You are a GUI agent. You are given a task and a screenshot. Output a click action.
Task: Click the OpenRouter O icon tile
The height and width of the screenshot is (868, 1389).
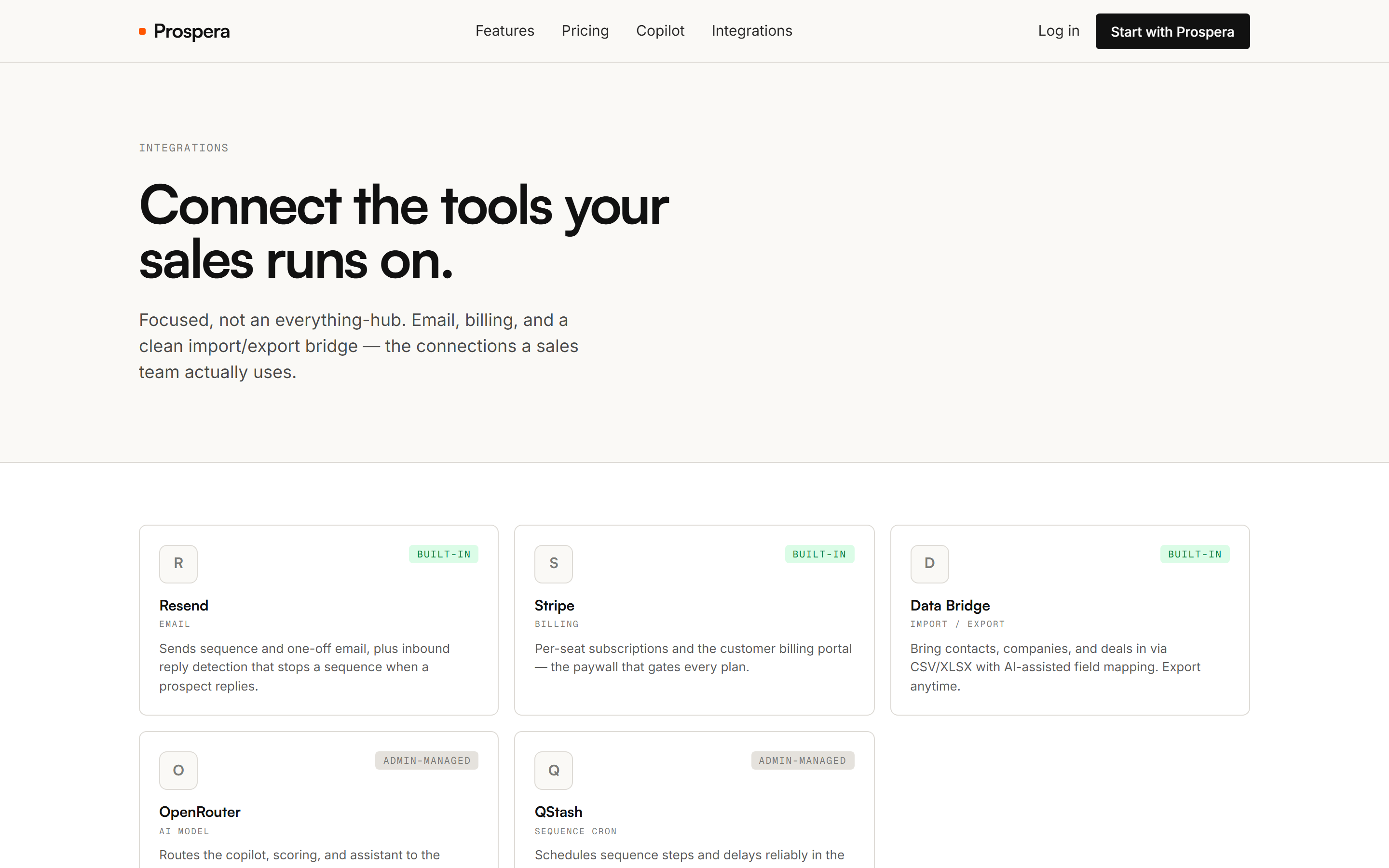coord(178,771)
